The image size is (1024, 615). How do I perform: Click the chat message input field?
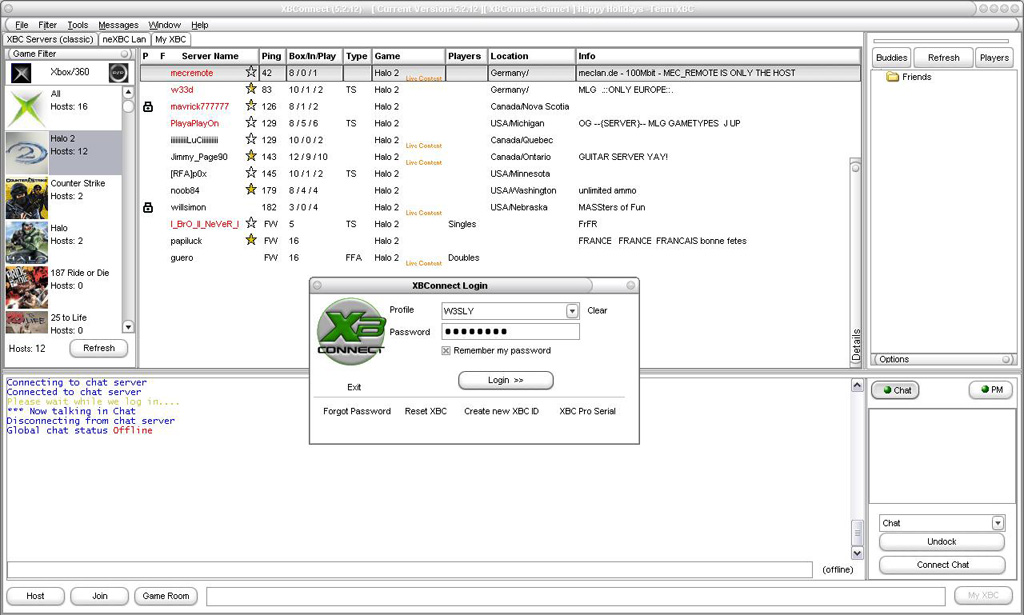pyautogui.click(x=409, y=569)
